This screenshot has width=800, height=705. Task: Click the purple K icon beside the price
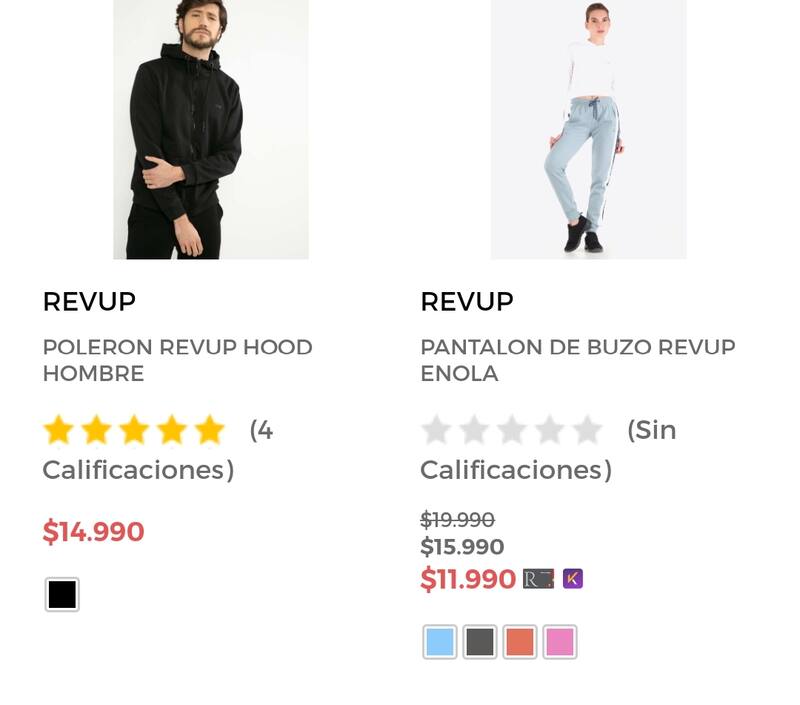click(x=573, y=579)
